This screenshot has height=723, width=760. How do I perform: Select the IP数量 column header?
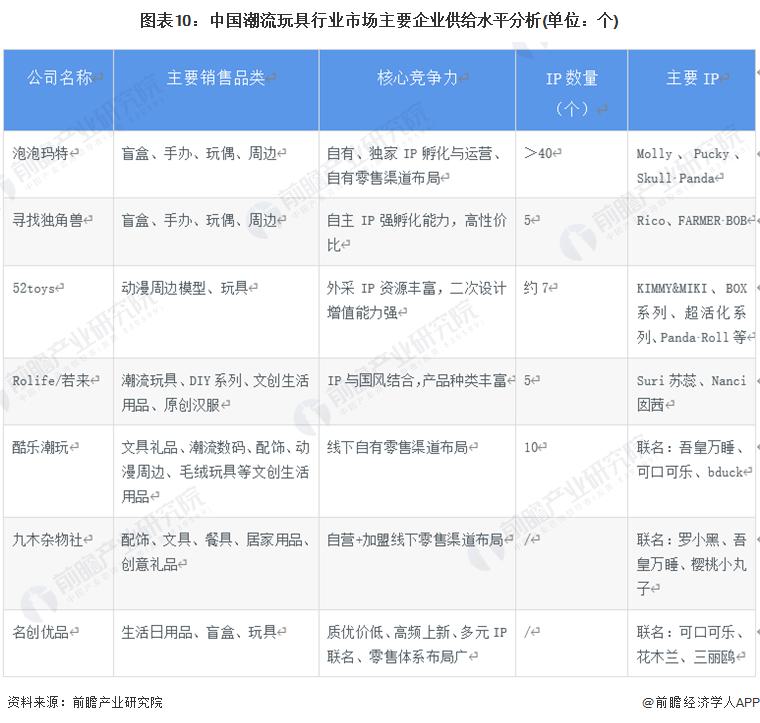[571, 92]
